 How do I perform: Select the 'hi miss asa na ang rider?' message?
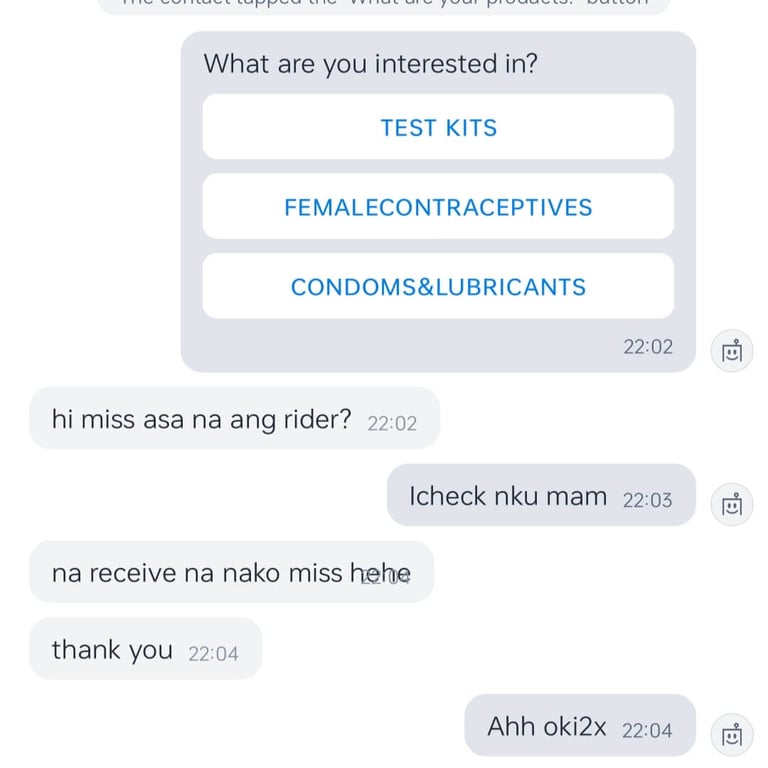tap(201, 419)
